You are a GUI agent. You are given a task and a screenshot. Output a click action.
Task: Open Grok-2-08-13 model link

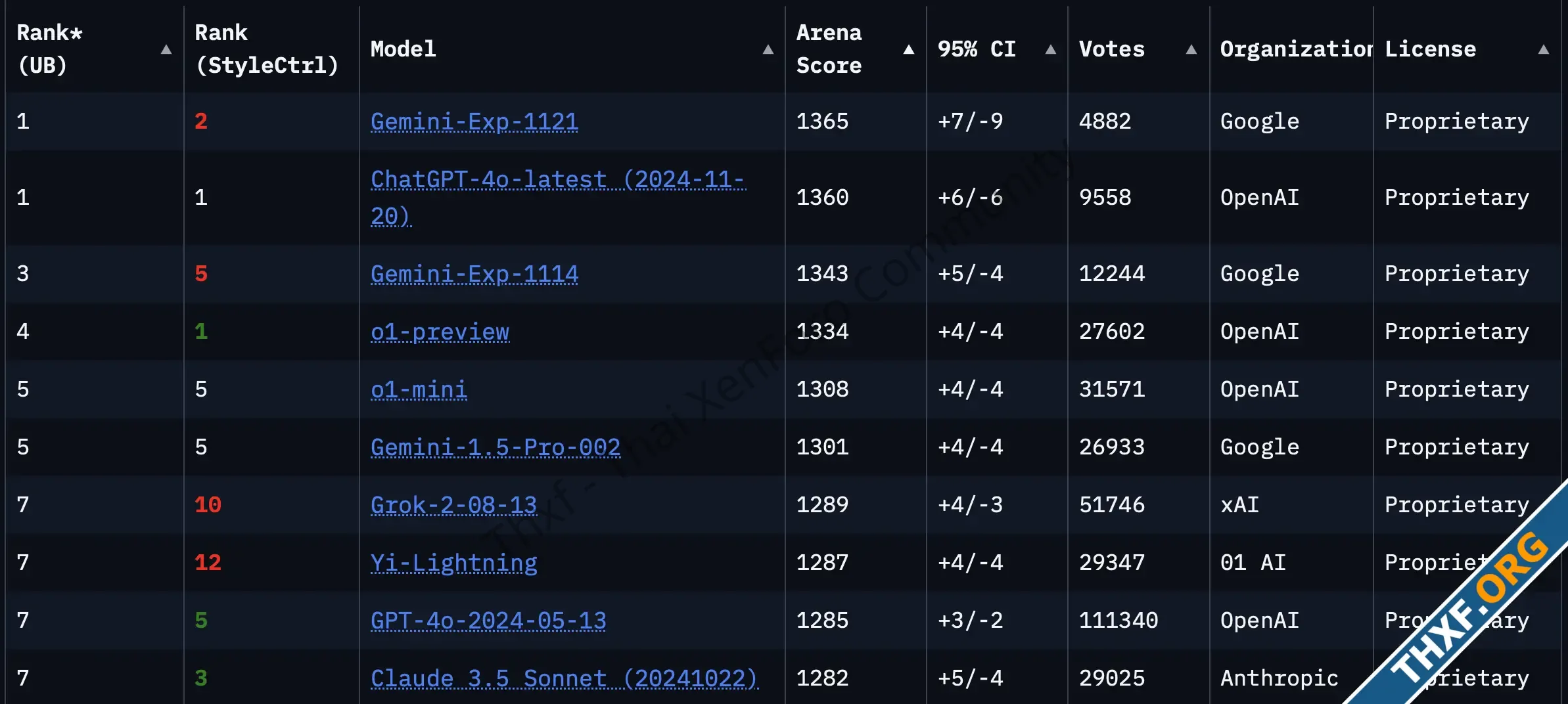453,505
